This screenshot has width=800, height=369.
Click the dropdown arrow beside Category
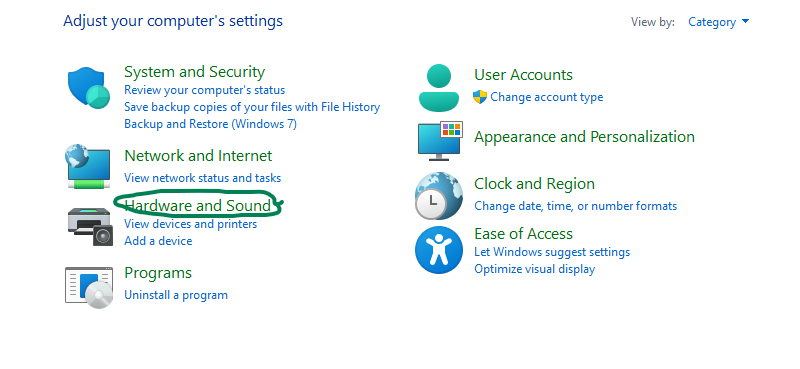click(745, 21)
